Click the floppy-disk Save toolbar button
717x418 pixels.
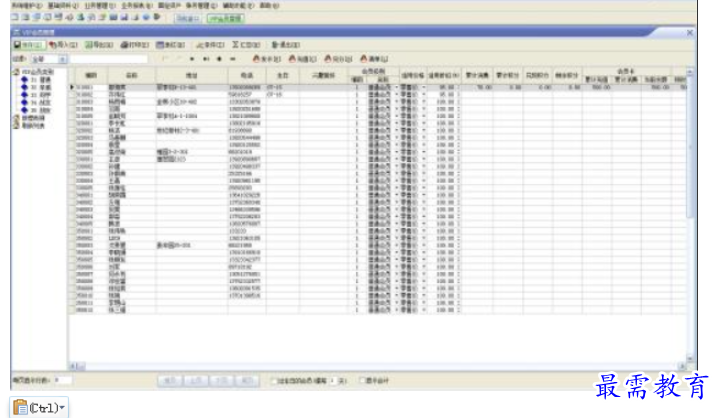(x=28, y=45)
